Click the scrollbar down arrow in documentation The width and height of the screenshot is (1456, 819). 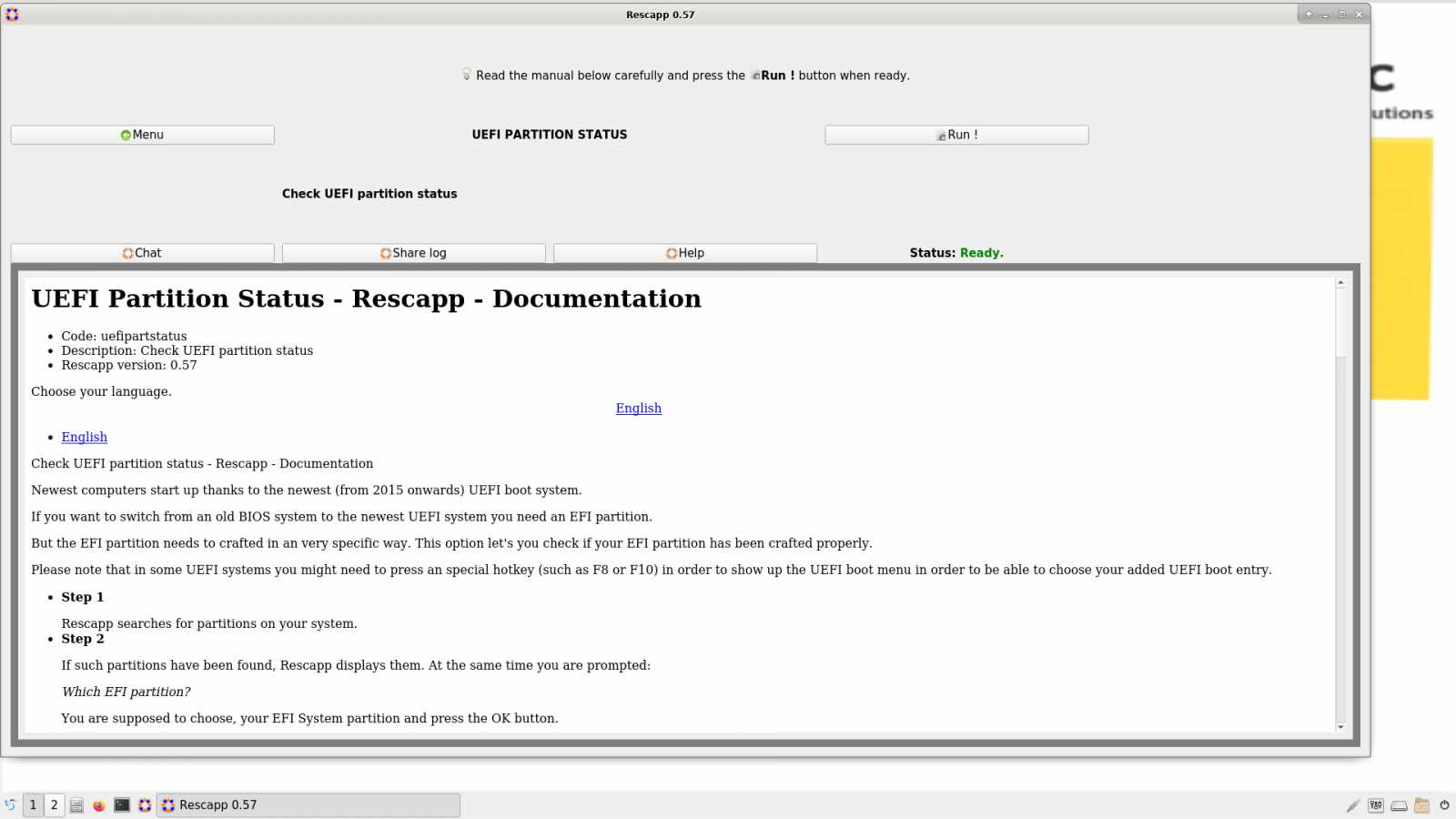[1340, 727]
